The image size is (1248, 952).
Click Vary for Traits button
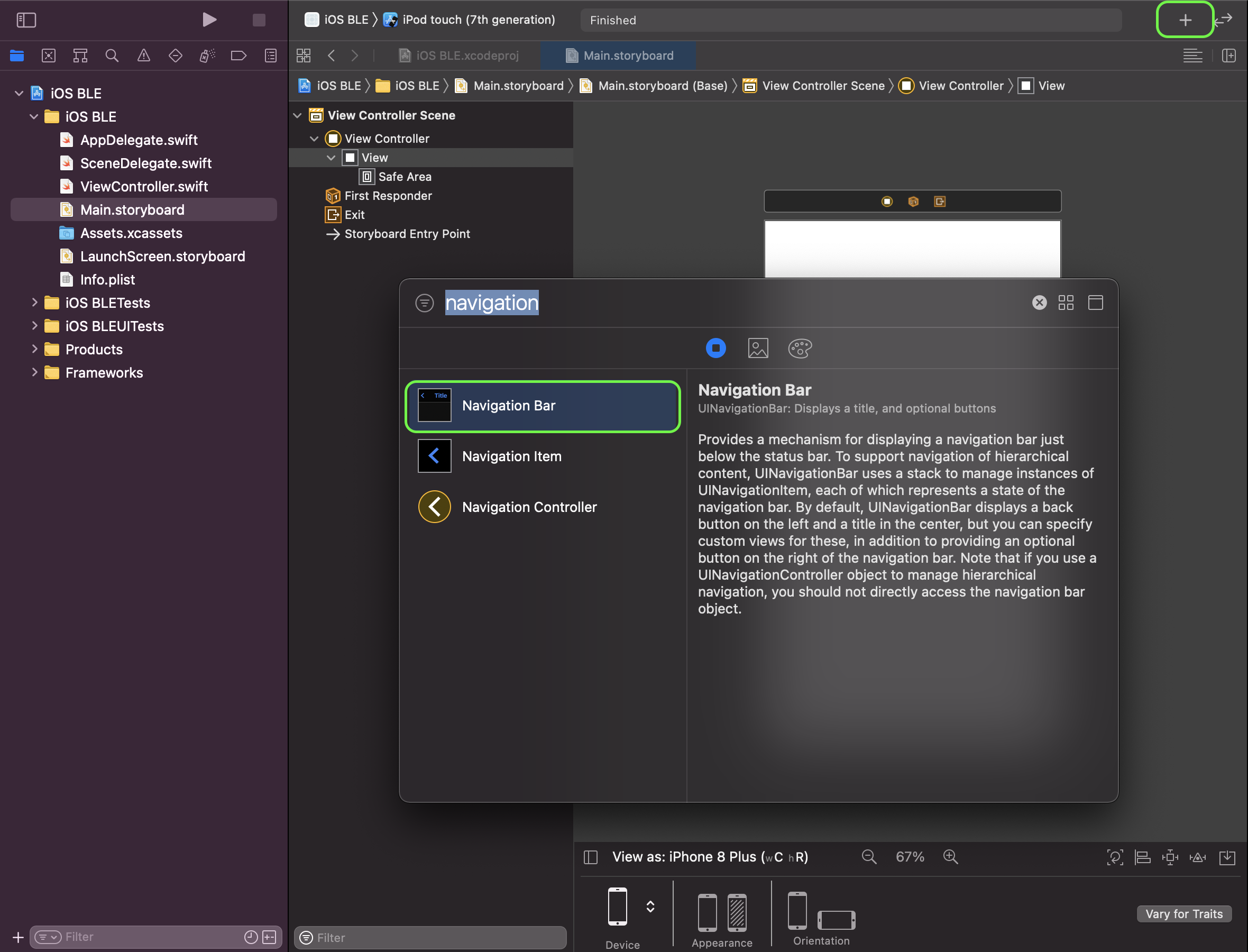tap(1184, 913)
